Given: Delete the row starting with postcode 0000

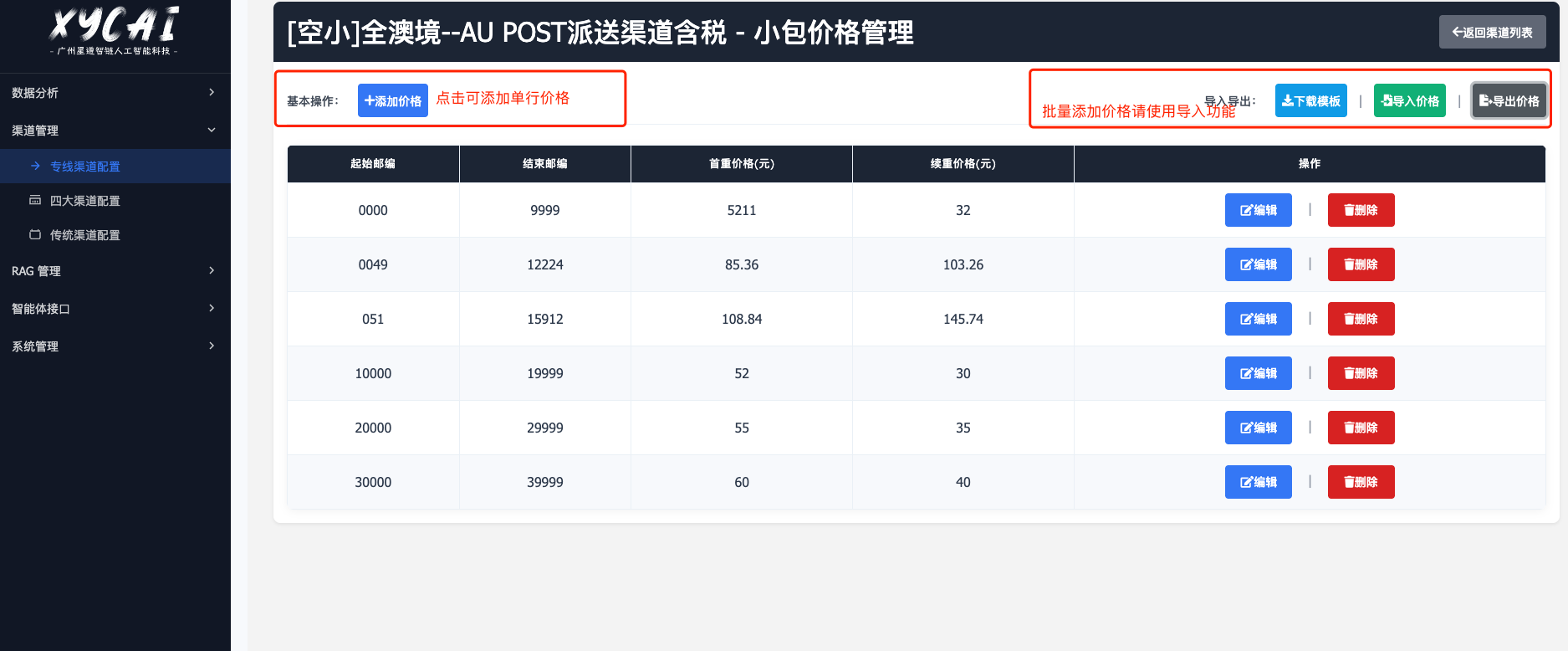Looking at the screenshot, I should point(1361,210).
